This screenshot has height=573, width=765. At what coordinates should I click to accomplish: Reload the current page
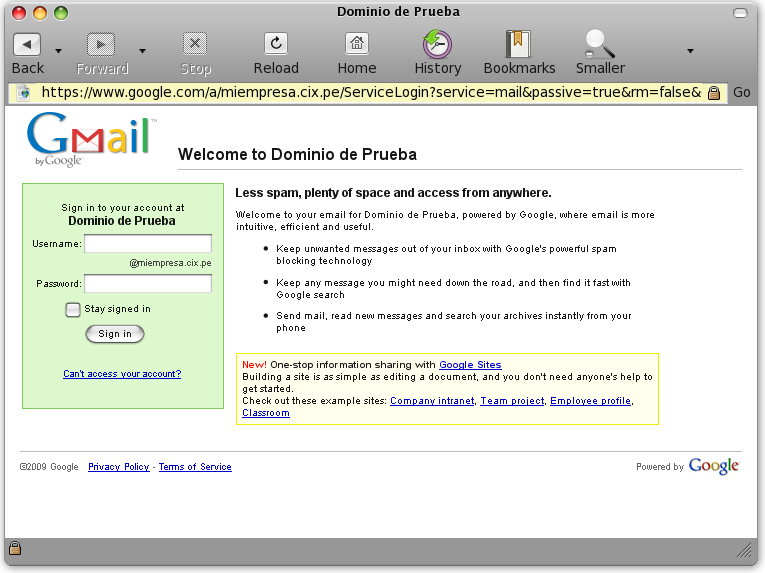pyautogui.click(x=276, y=44)
